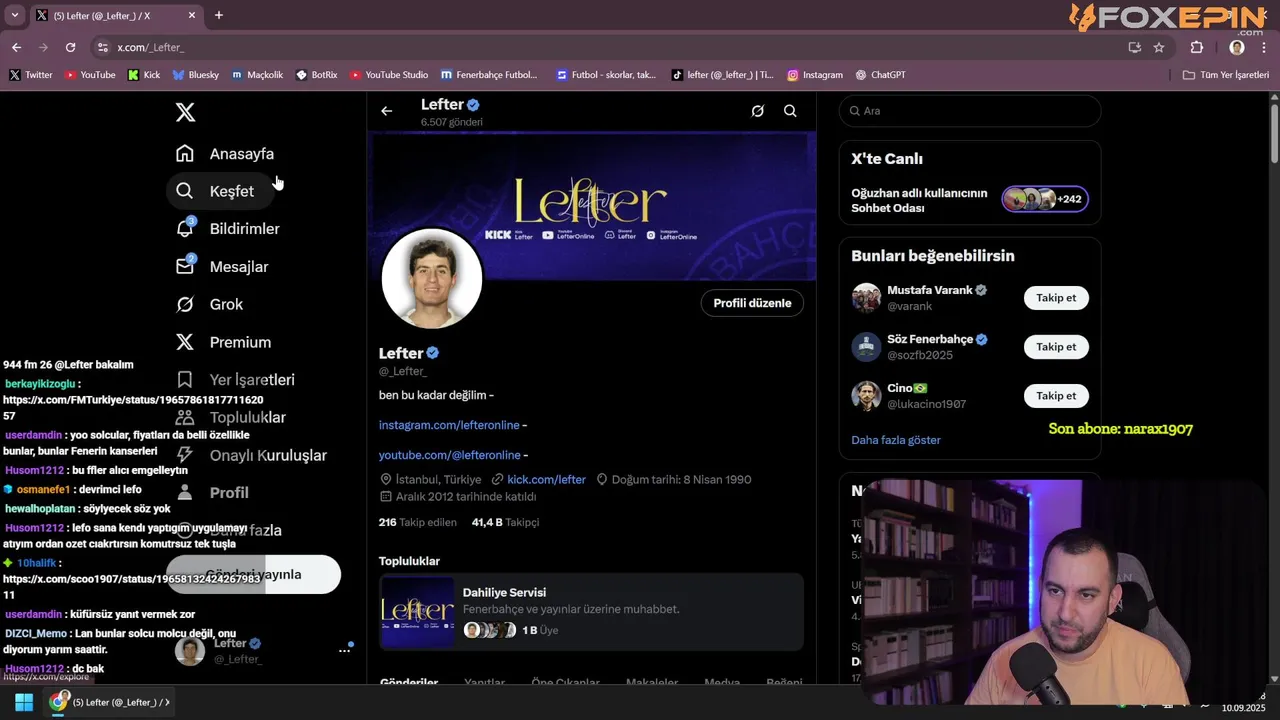Open the Lefter profile picture

tap(432, 279)
